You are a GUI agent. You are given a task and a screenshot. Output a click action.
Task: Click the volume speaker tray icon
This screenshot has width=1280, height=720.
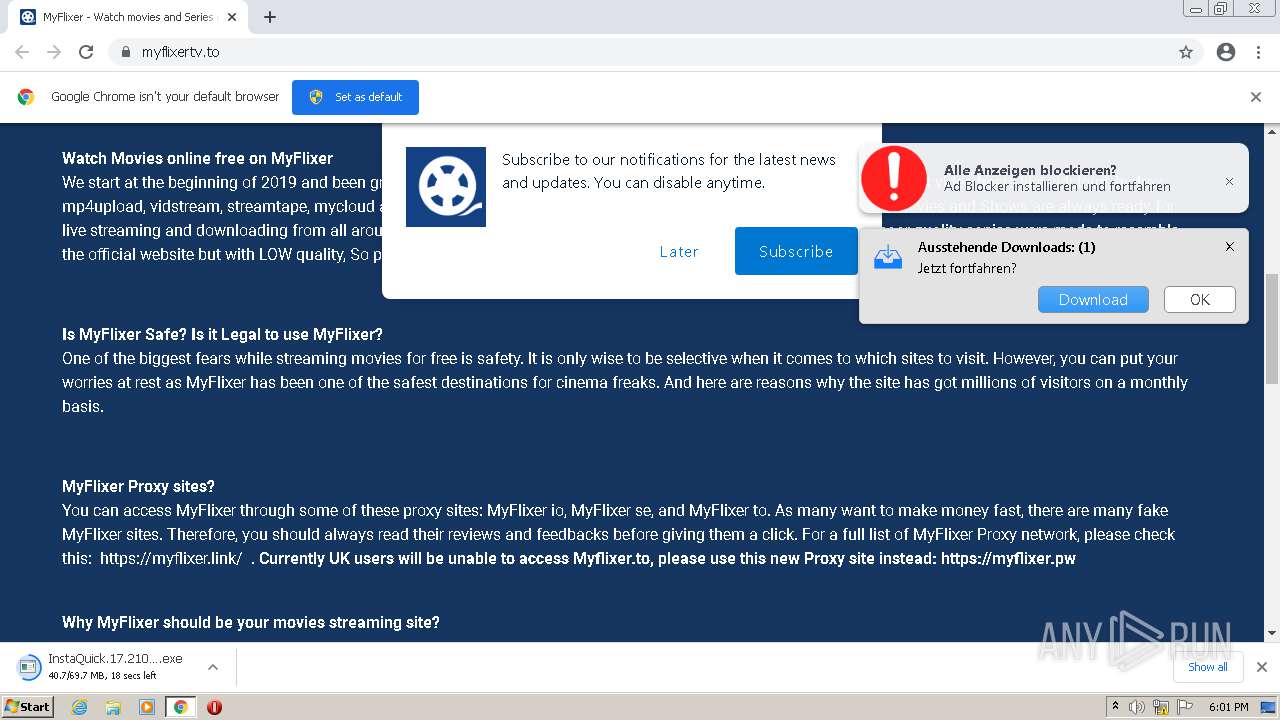click(x=1137, y=707)
